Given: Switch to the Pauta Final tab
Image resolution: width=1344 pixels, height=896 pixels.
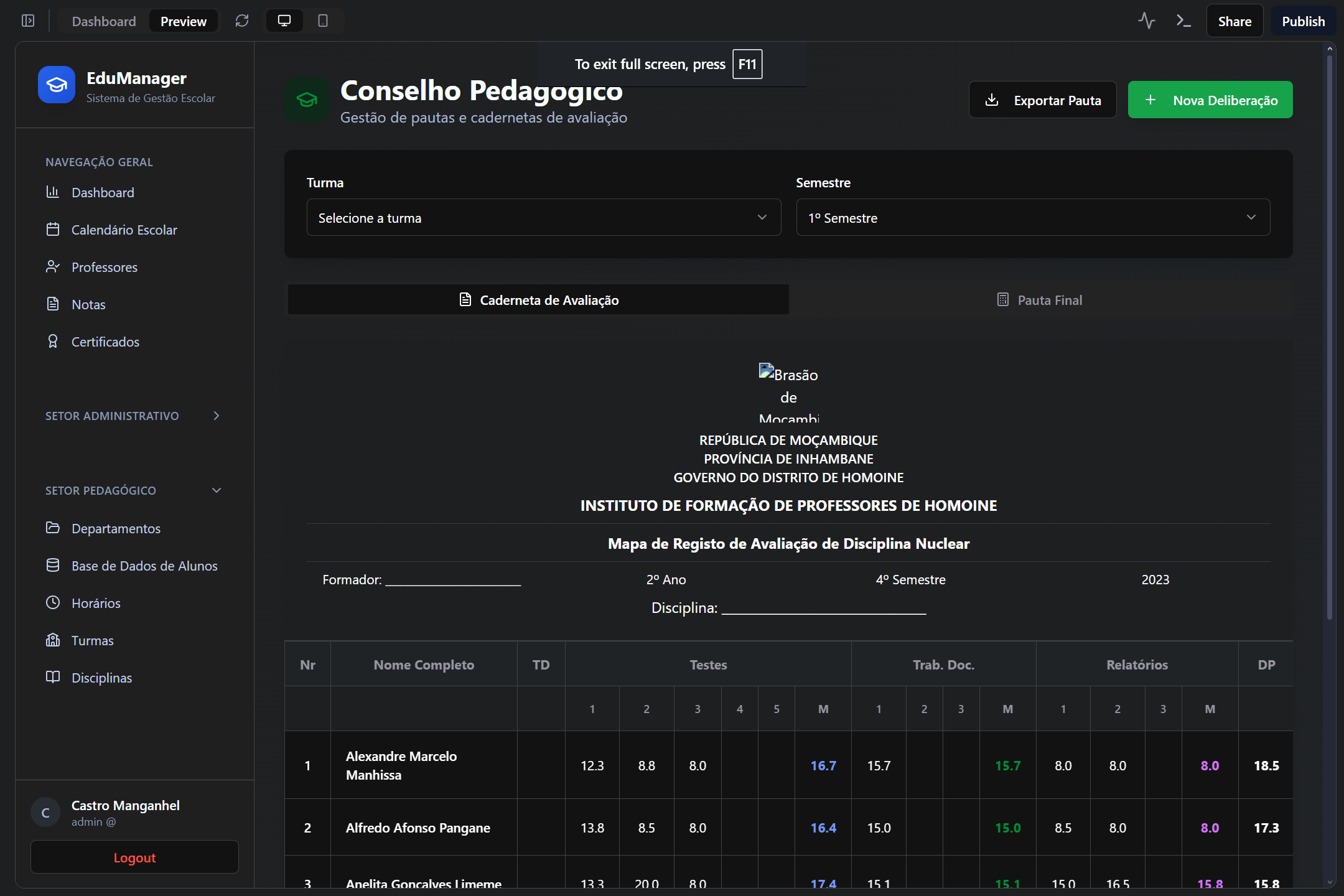Looking at the screenshot, I should (x=1040, y=300).
